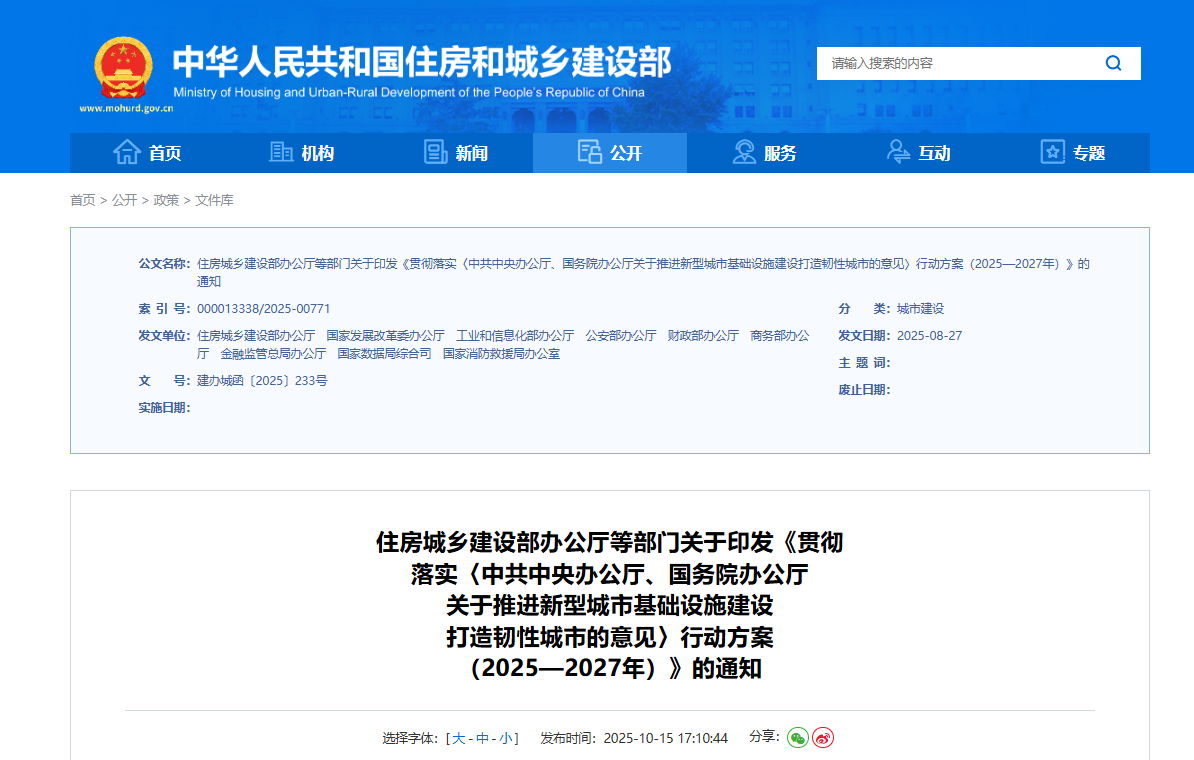Click the 互动 interaction icon
Screen dimensions: 1194x760
pos(898,152)
